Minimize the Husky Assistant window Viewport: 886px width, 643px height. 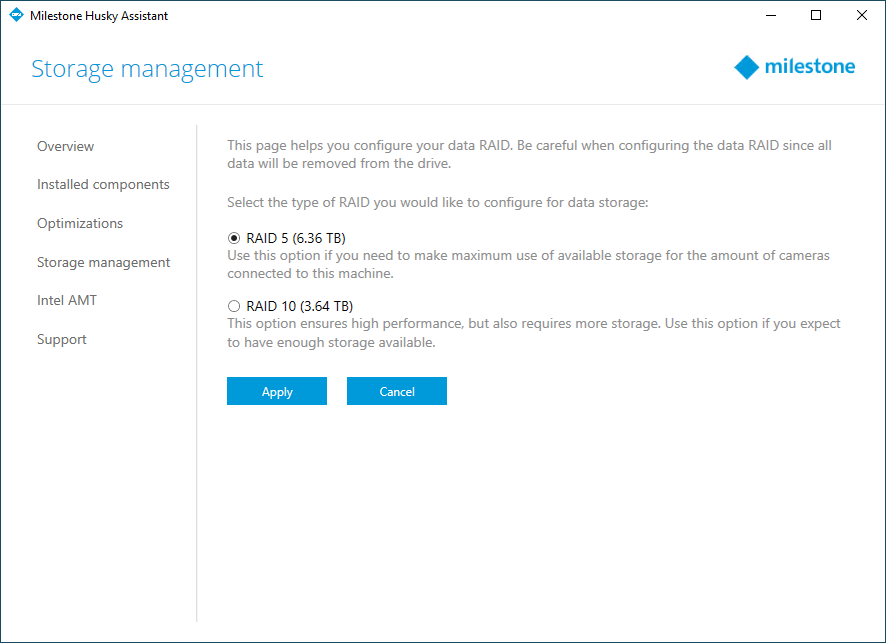(x=771, y=15)
